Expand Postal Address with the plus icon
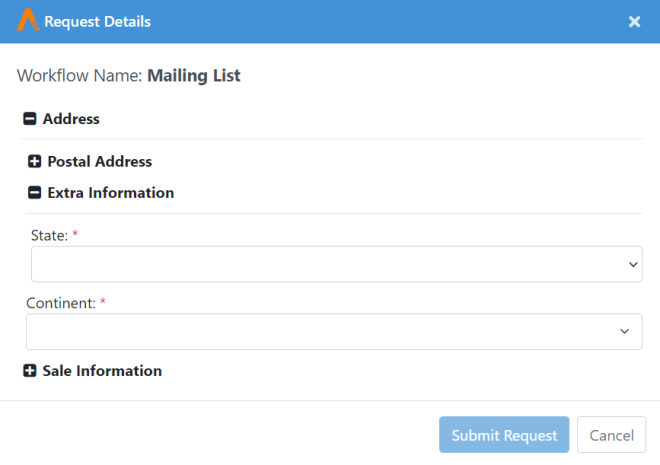The image size is (660, 465). 35,161
